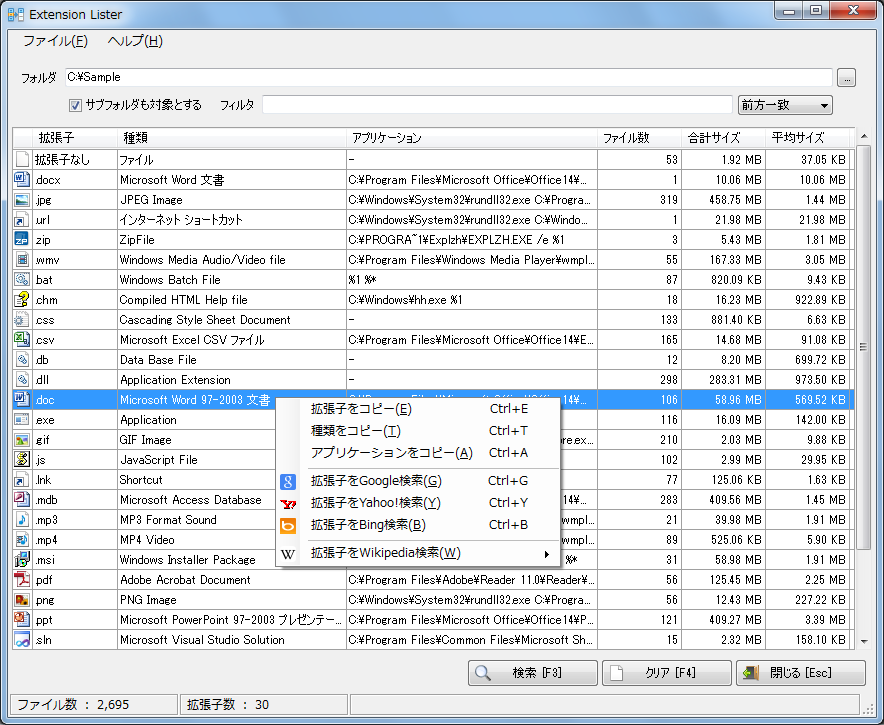Click the Bing icon in context menu
The image size is (884, 725).
288,525
